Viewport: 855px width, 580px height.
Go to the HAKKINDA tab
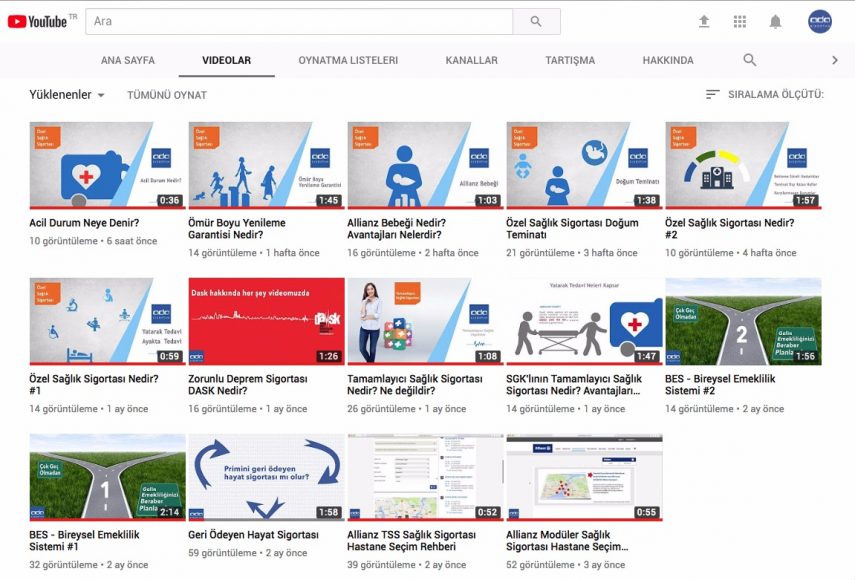668,60
